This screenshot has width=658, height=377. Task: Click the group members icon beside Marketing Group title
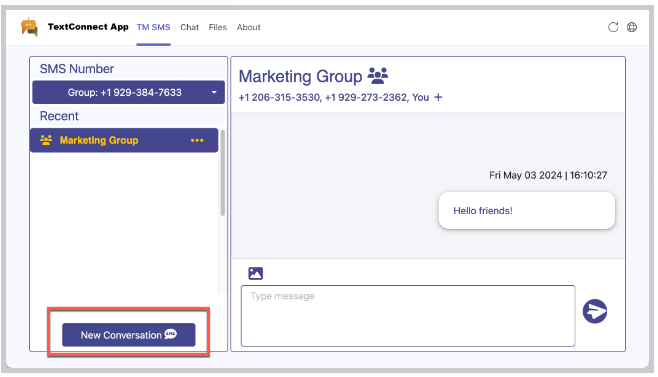pyautogui.click(x=378, y=76)
